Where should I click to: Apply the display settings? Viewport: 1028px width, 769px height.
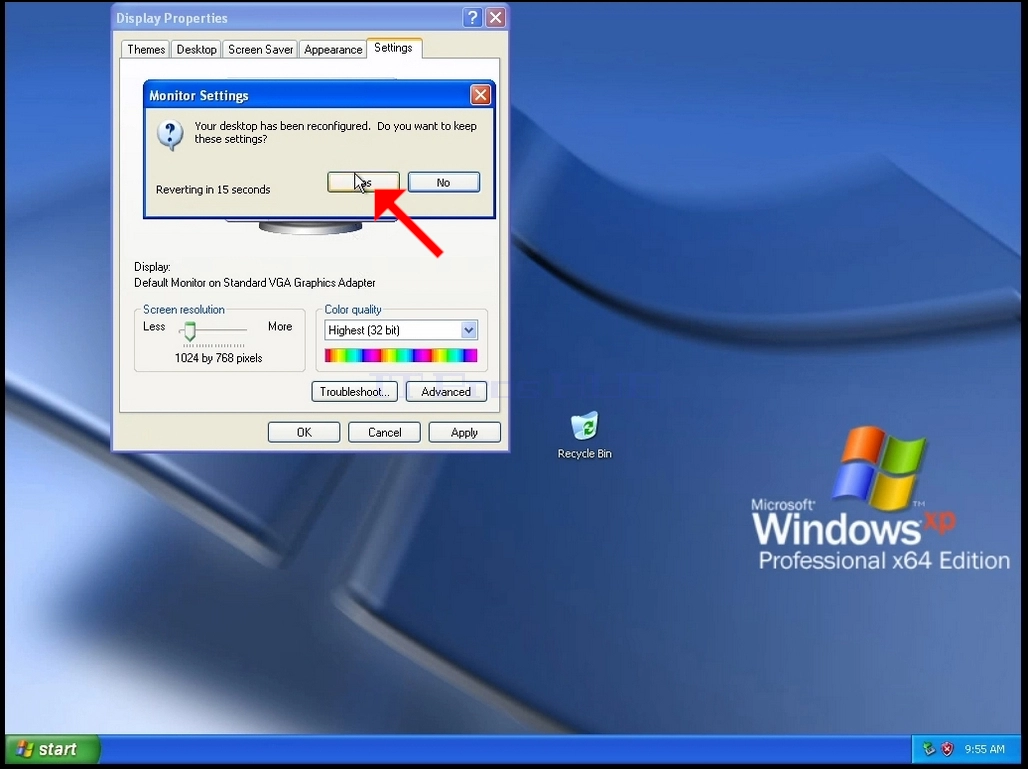click(x=465, y=432)
